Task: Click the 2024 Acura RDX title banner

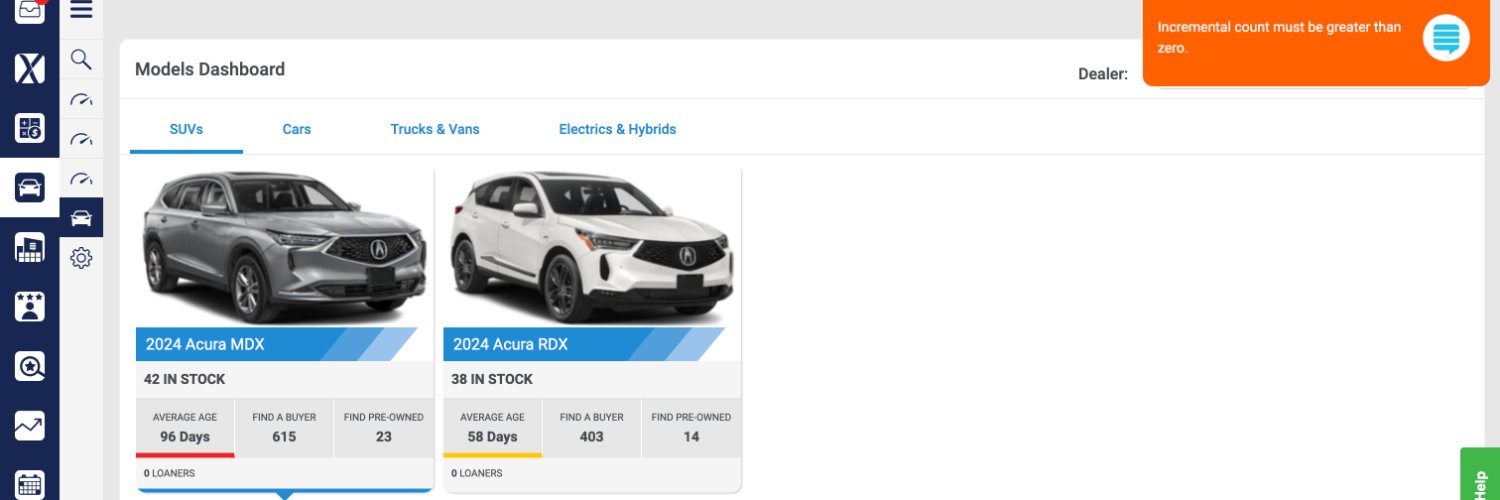Action: 584,344
